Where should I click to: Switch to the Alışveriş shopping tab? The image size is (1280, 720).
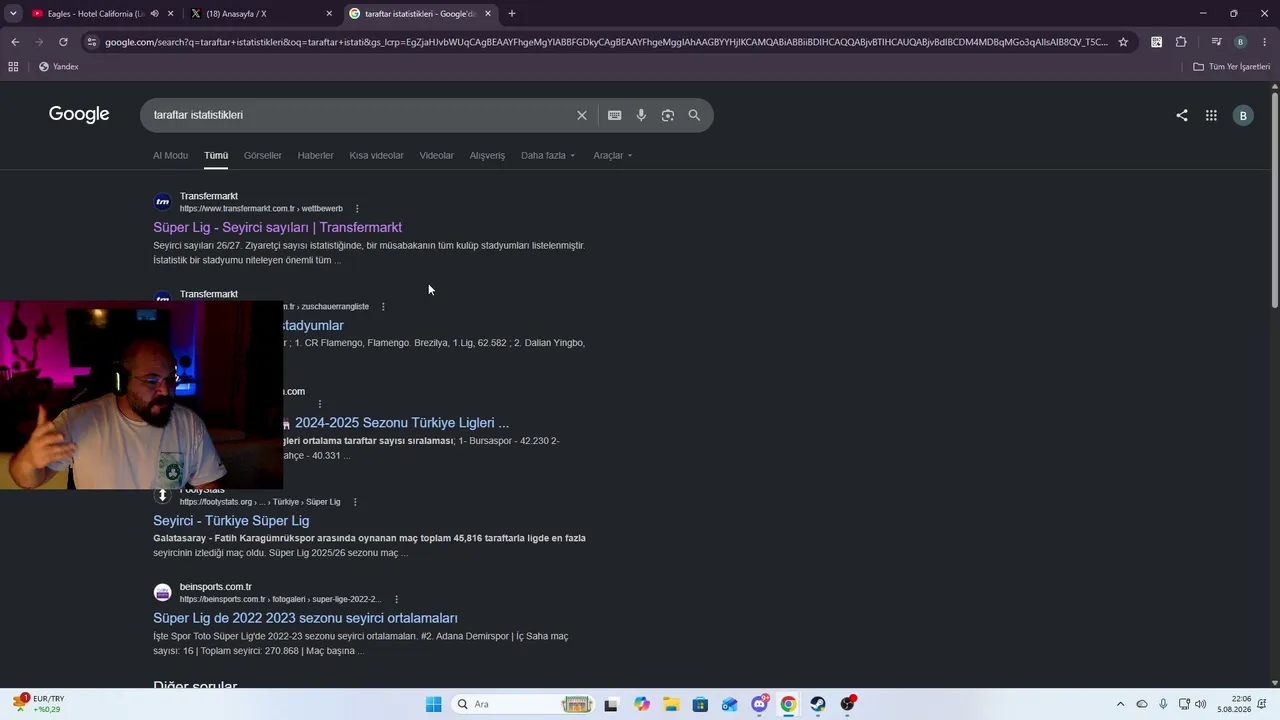click(487, 156)
